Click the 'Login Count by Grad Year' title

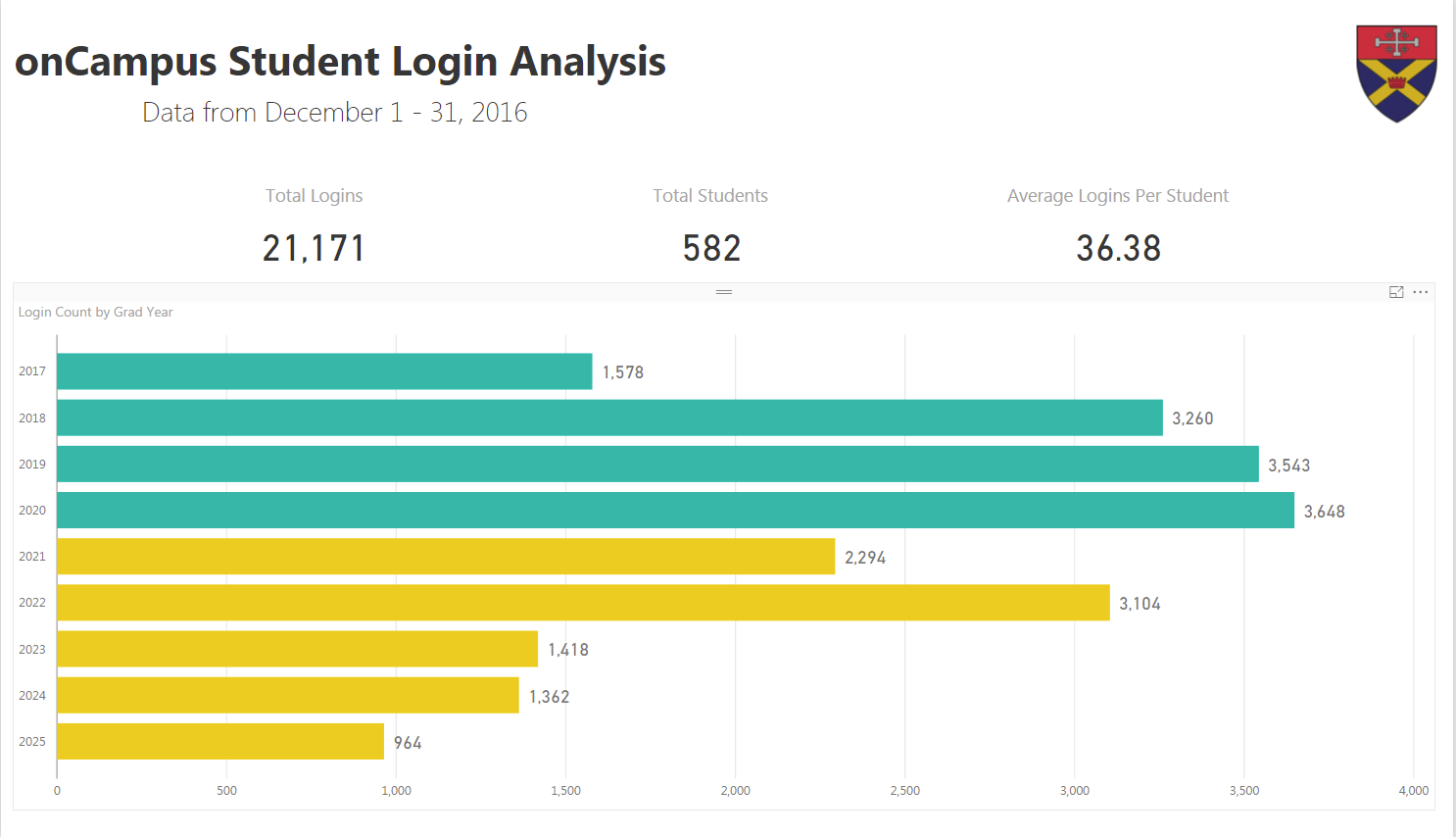(96, 312)
